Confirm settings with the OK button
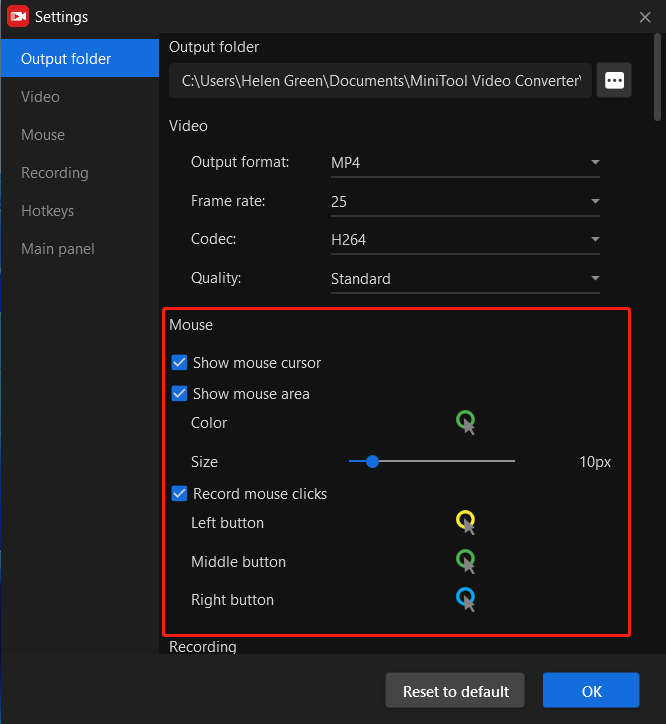 (591, 691)
